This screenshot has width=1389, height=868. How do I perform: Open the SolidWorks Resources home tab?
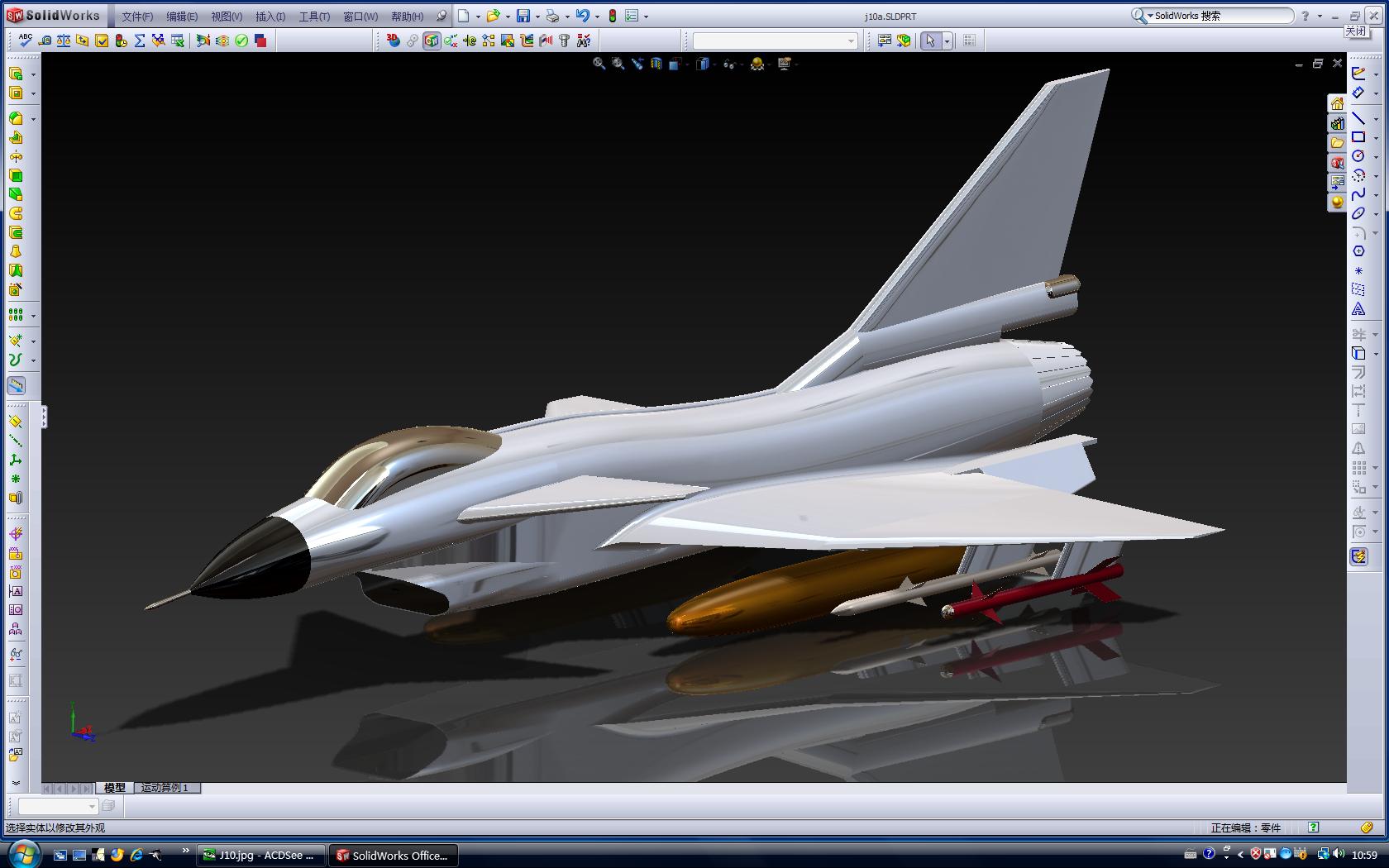click(x=1337, y=104)
